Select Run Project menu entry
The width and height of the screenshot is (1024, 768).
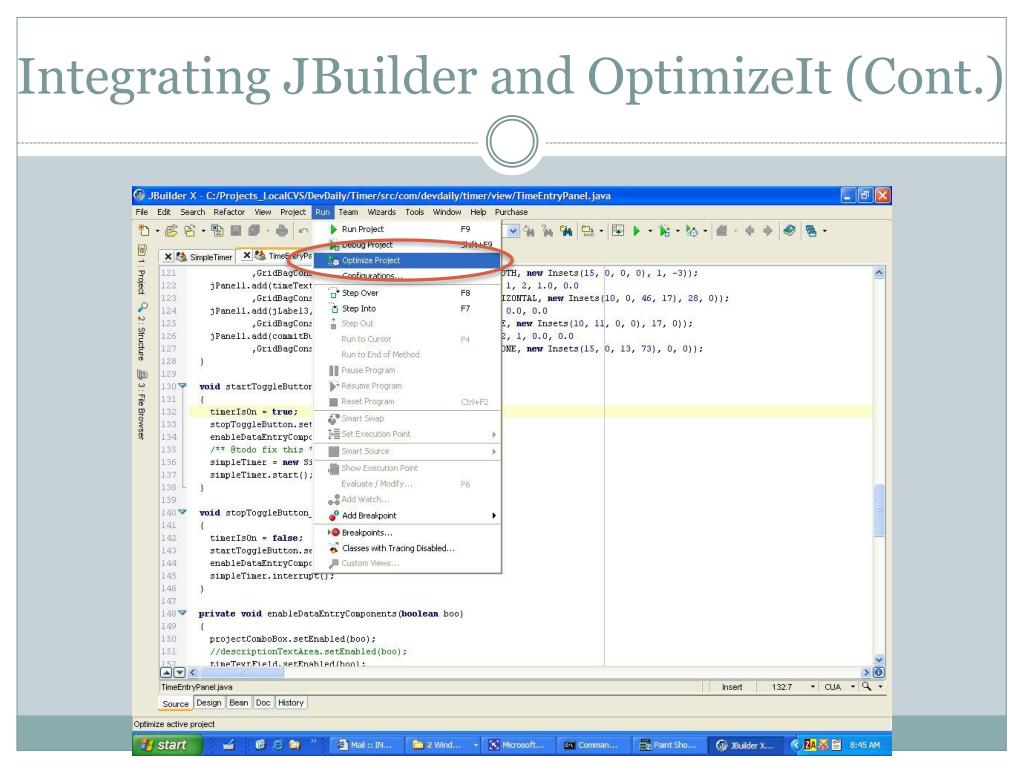point(408,229)
